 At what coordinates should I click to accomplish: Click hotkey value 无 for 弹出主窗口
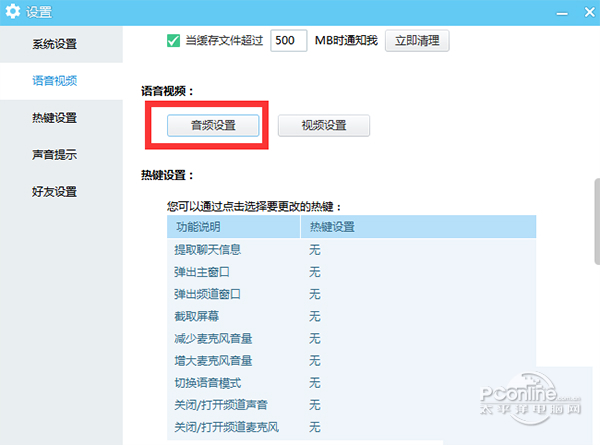click(x=315, y=272)
